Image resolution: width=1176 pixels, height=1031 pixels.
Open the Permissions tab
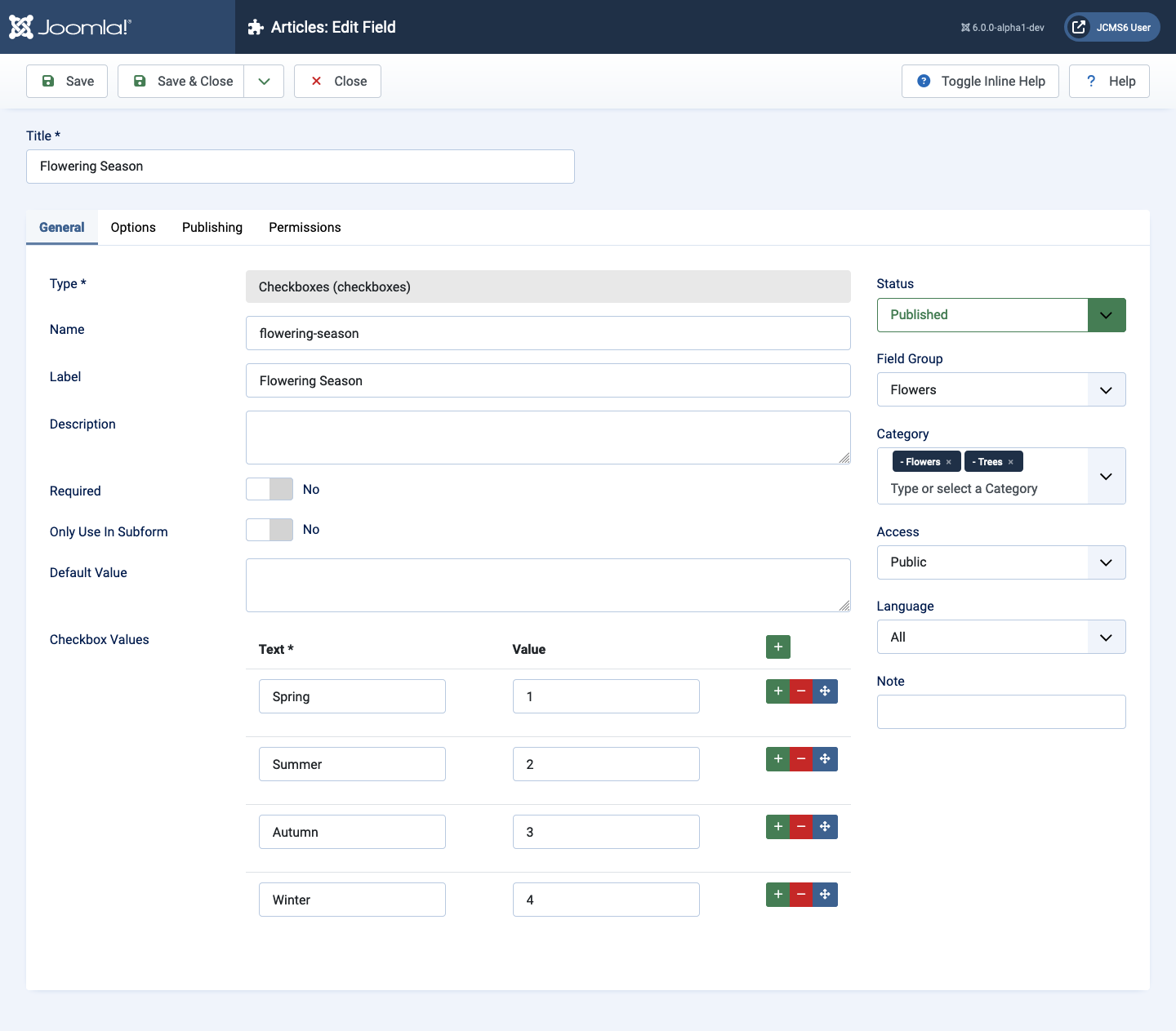(x=305, y=228)
